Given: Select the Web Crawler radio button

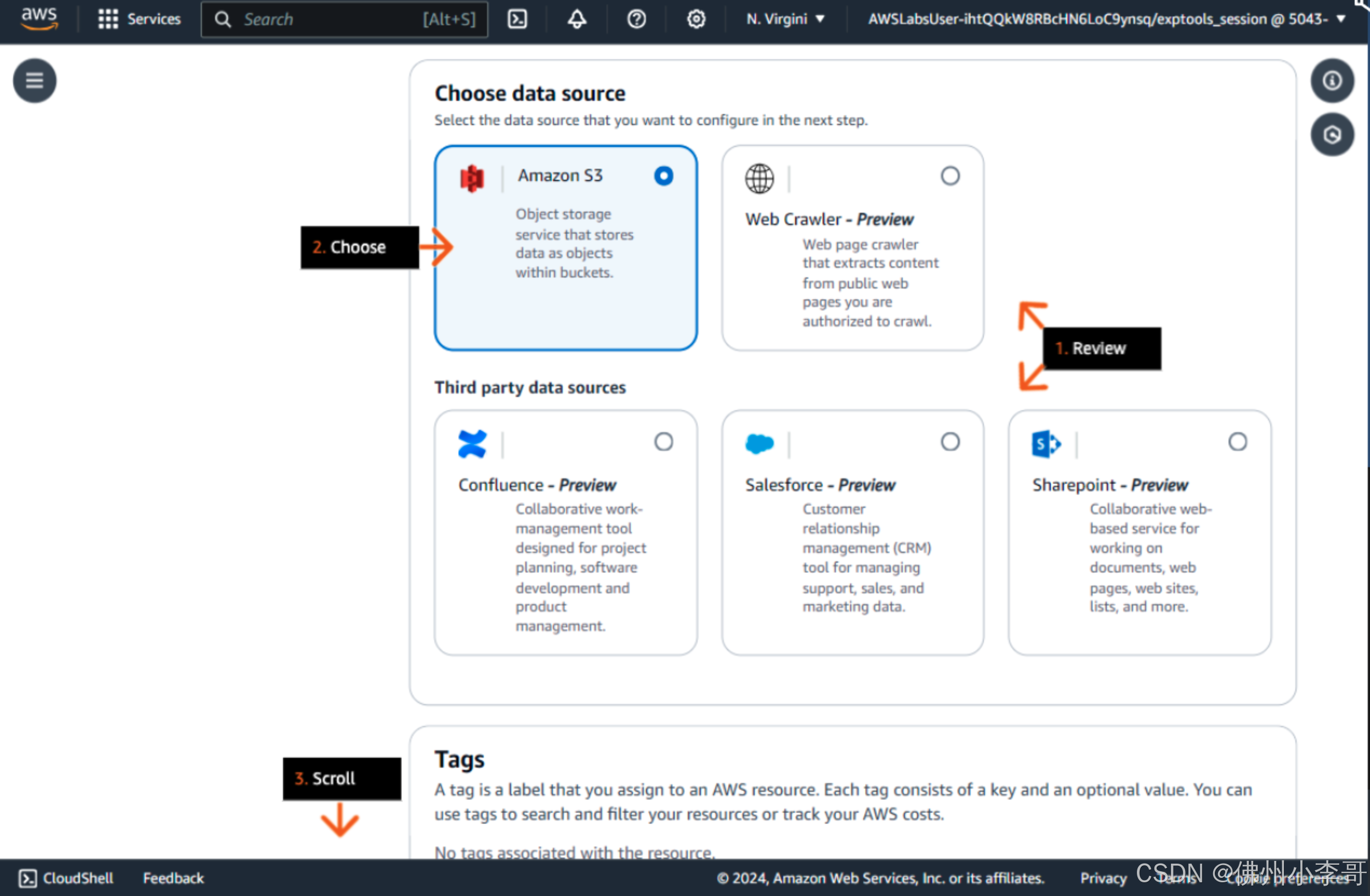Looking at the screenshot, I should [950, 175].
